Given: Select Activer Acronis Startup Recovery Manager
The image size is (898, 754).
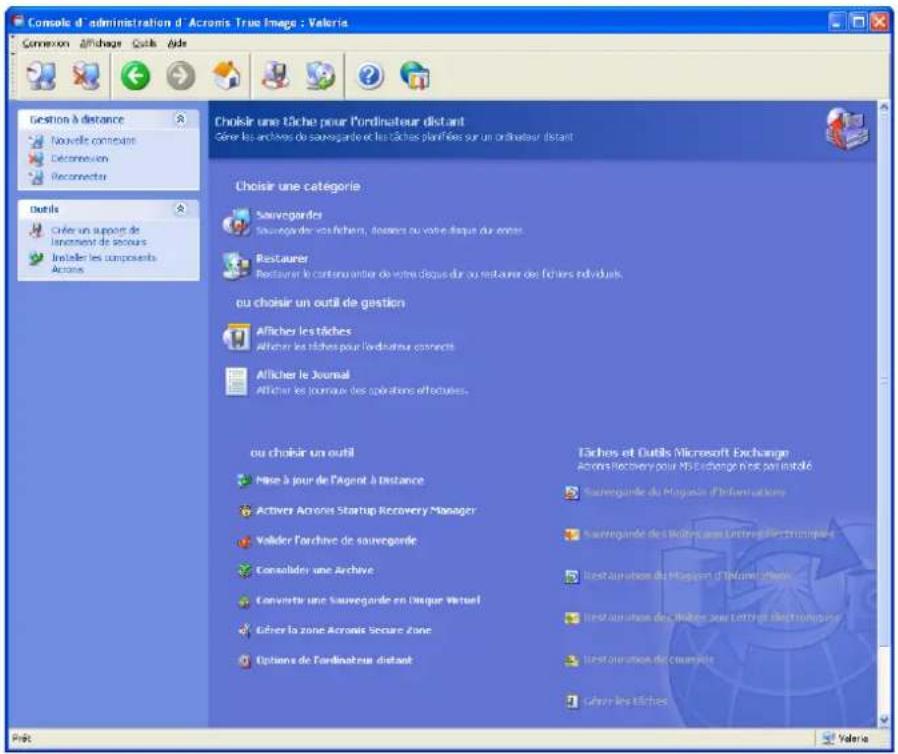Looking at the screenshot, I should tap(366, 510).
